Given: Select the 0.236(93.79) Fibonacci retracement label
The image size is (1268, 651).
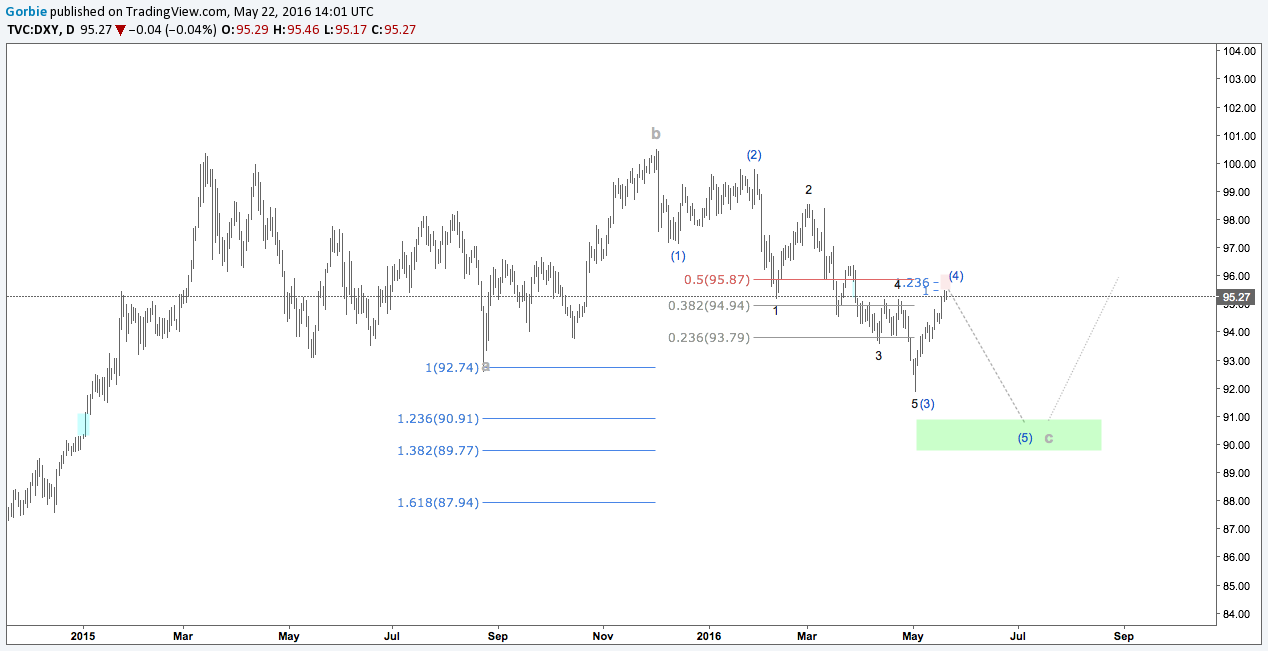Looking at the screenshot, I should point(709,338).
